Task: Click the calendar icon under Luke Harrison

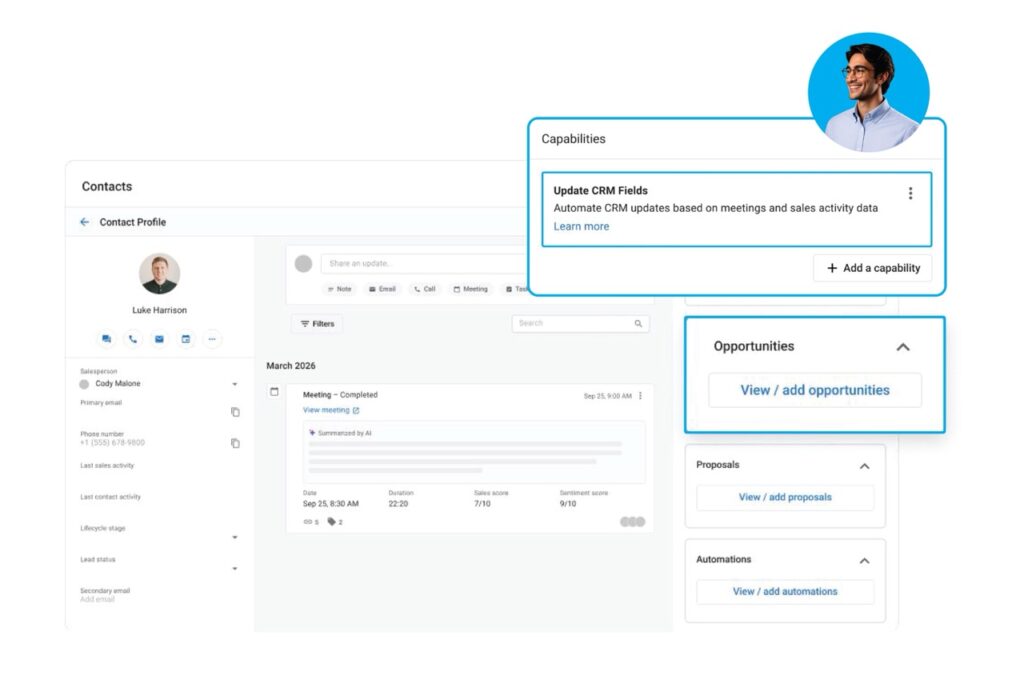Action: (x=185, y=339)
